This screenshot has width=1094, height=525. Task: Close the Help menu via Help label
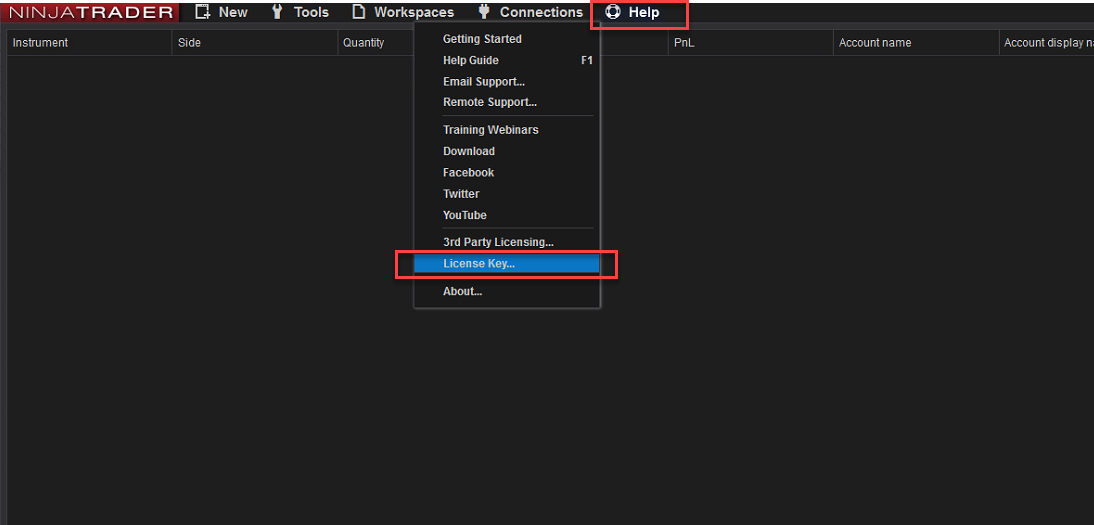[644, 12]
